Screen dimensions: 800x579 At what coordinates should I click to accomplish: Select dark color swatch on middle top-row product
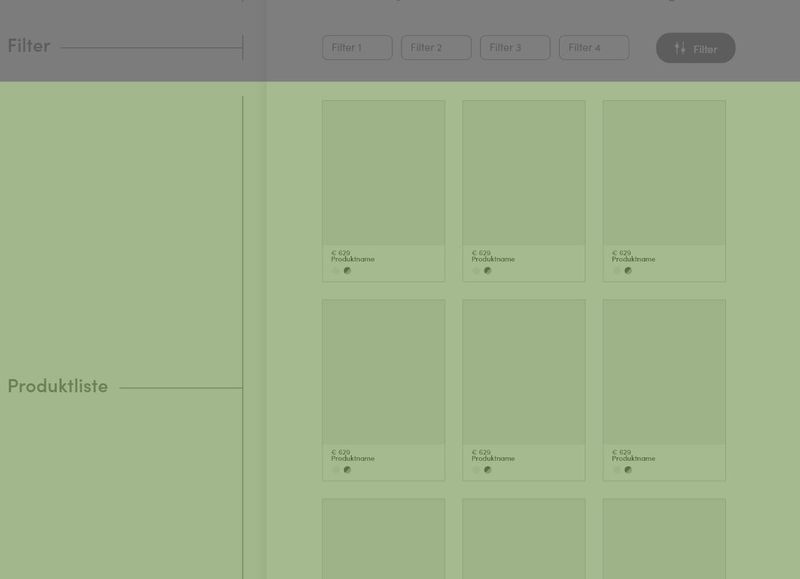tap(488, 270)
